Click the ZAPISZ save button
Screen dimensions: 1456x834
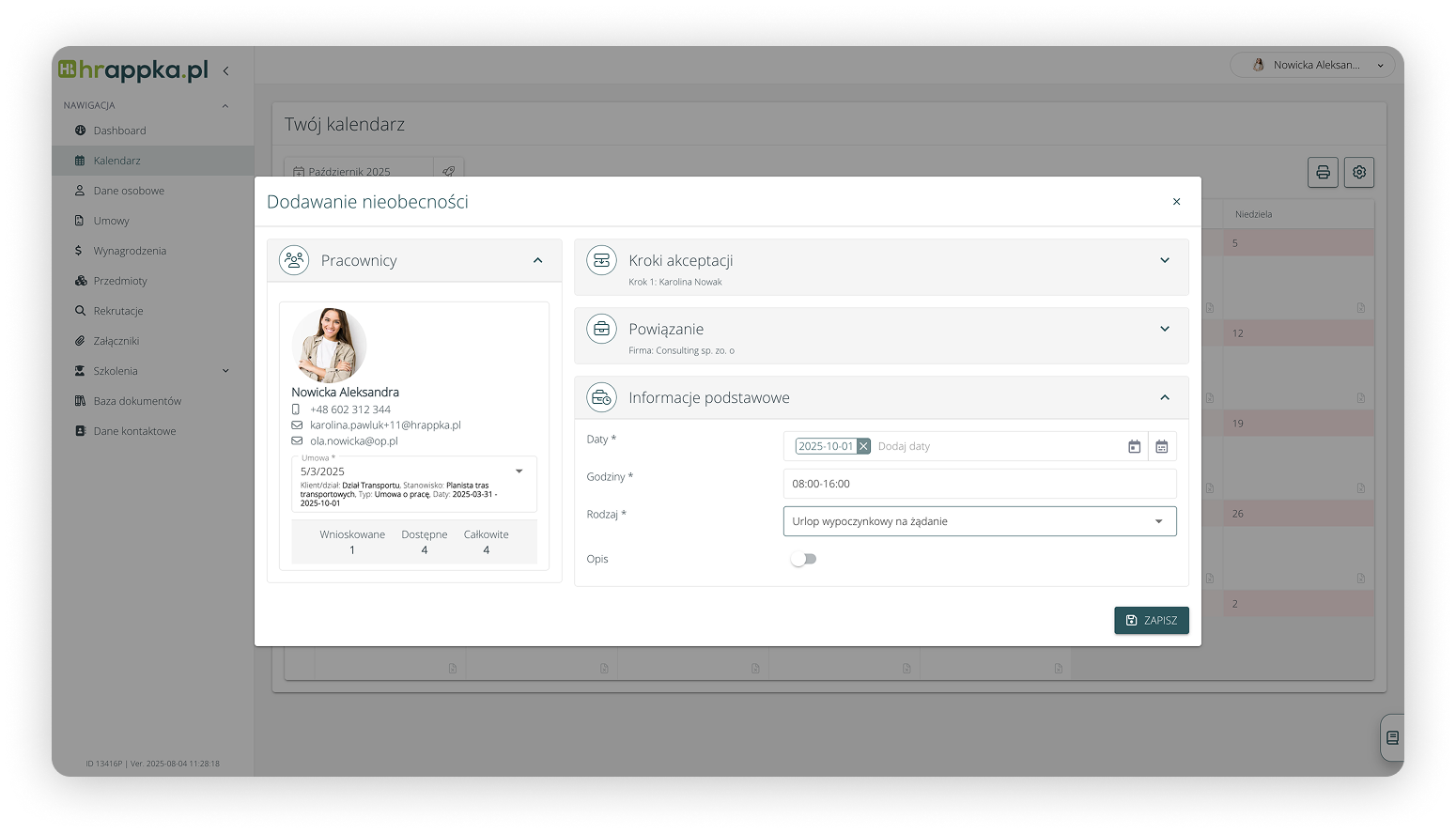coord(1151,620)
